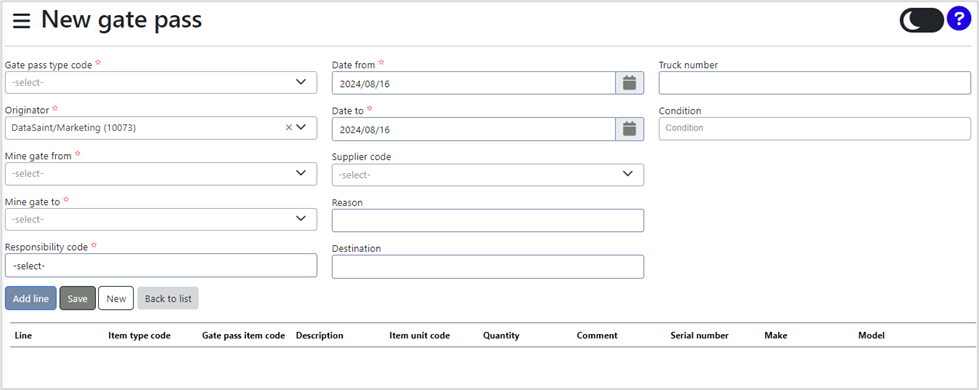
Task: Expand the Mine gate from dropdown
Action: pyautogui.click(x=161, y=173)
